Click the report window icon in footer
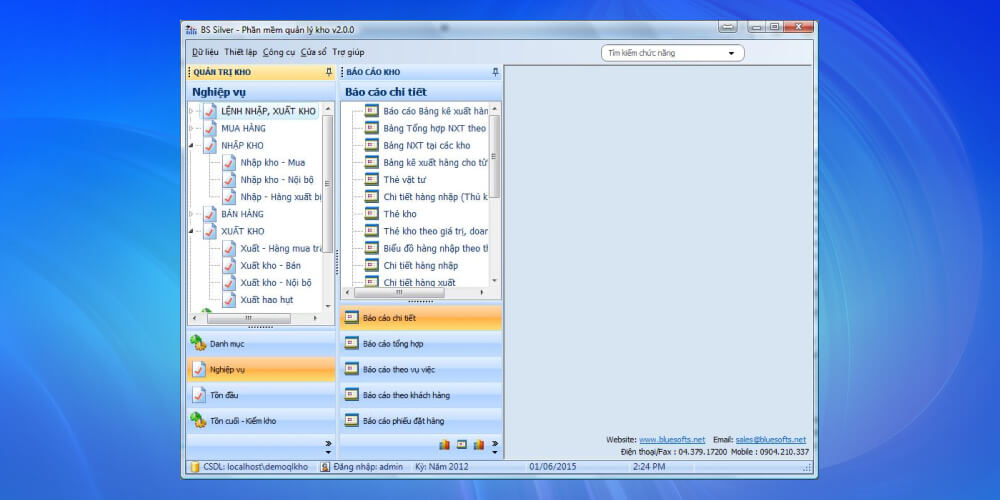Screen dimensions: 1000x500 point(462,445)
